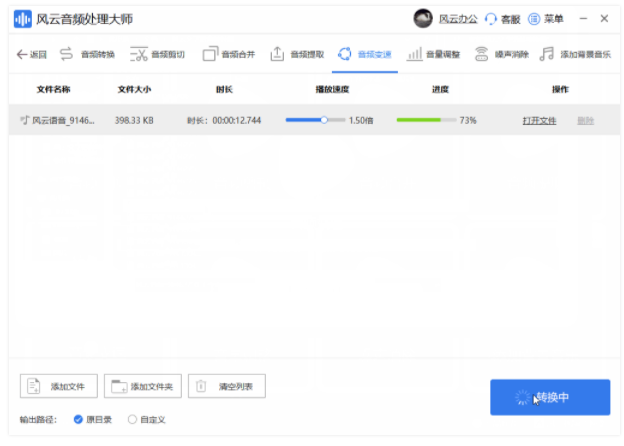Switch to the 音量调整 tab
The image size is (624, 446).
point(433,54)
